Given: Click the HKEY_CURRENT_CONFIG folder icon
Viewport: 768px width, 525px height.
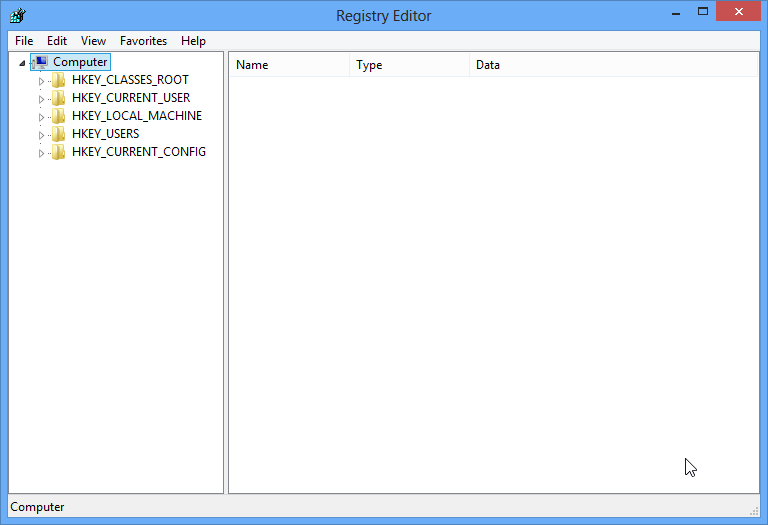Looking at the screenshot, I should (59, 152).
